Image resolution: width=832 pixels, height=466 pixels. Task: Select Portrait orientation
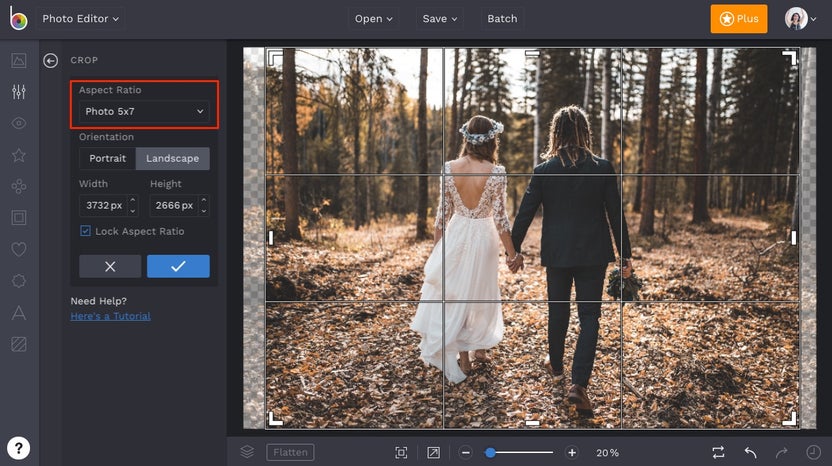(107, 158)
